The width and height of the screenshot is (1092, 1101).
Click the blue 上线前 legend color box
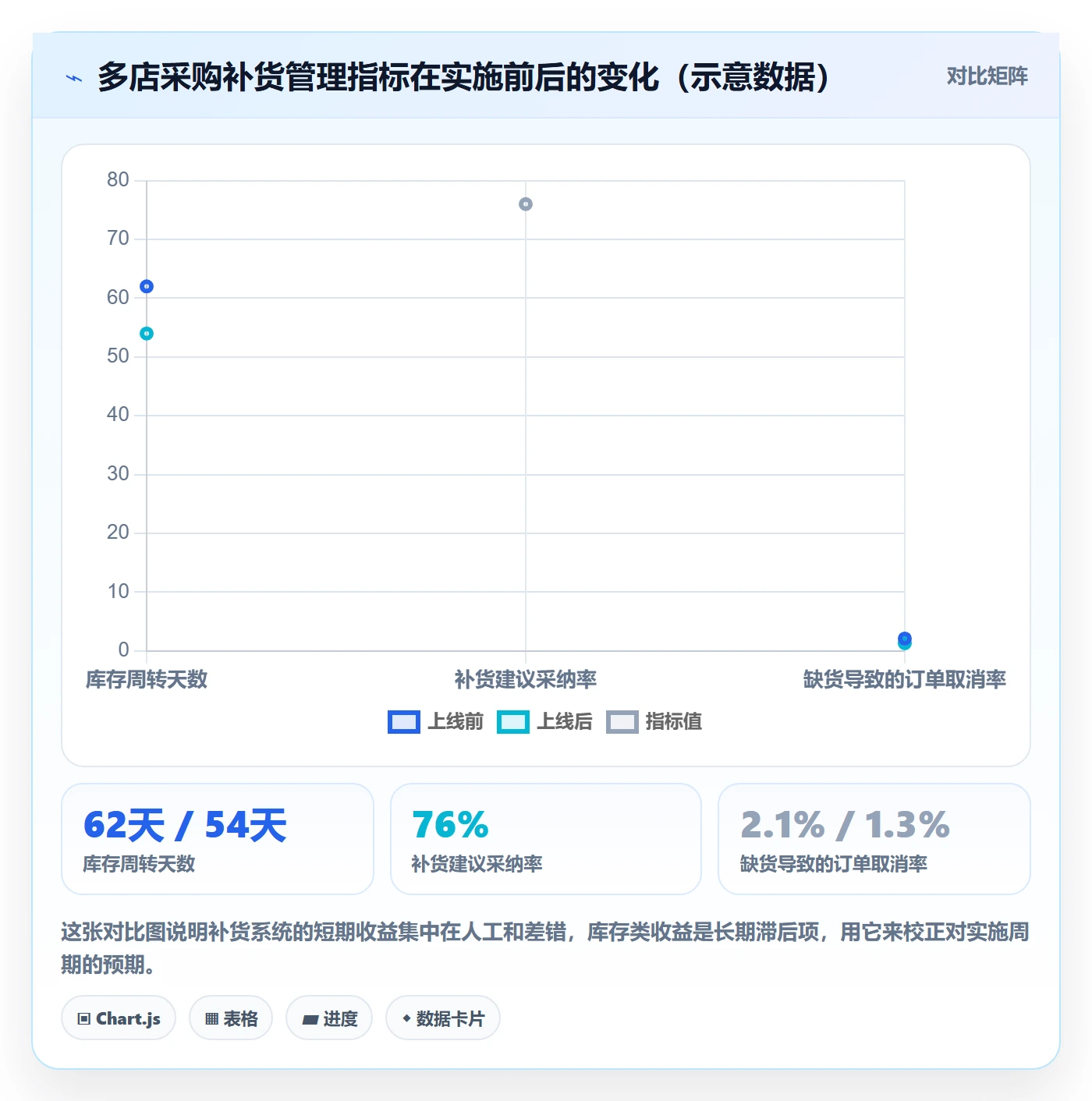(403, 722)
